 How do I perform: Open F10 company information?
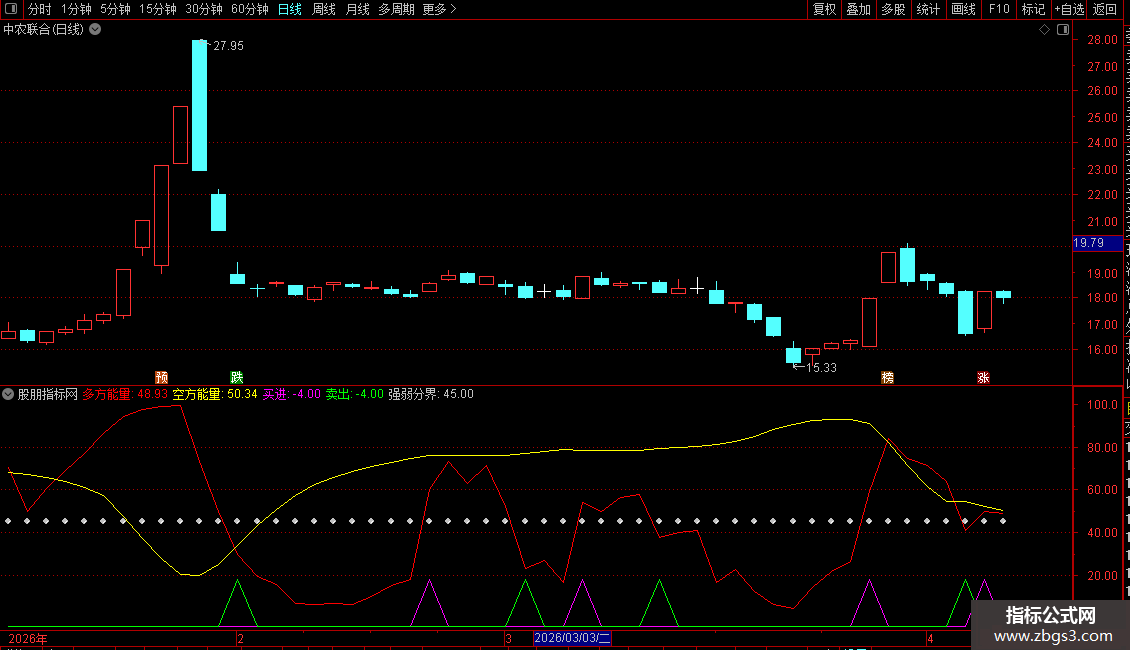tap(999, 9)
